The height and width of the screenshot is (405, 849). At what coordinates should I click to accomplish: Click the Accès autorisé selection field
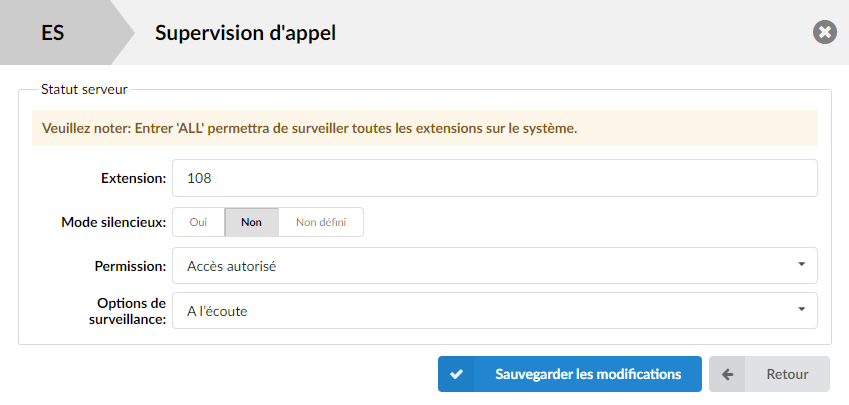tap(495, 266)
